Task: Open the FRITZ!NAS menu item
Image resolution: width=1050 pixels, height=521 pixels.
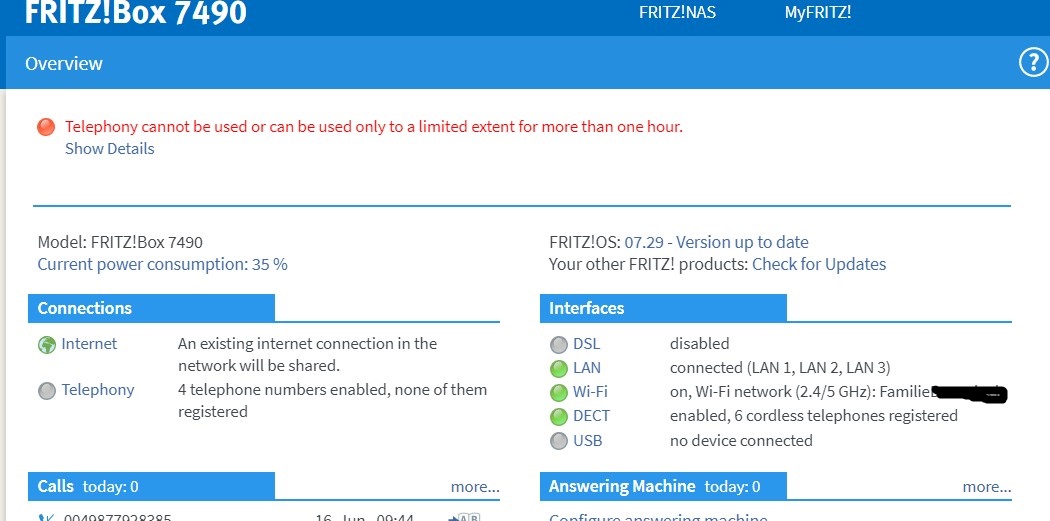Action: [677, 13]
